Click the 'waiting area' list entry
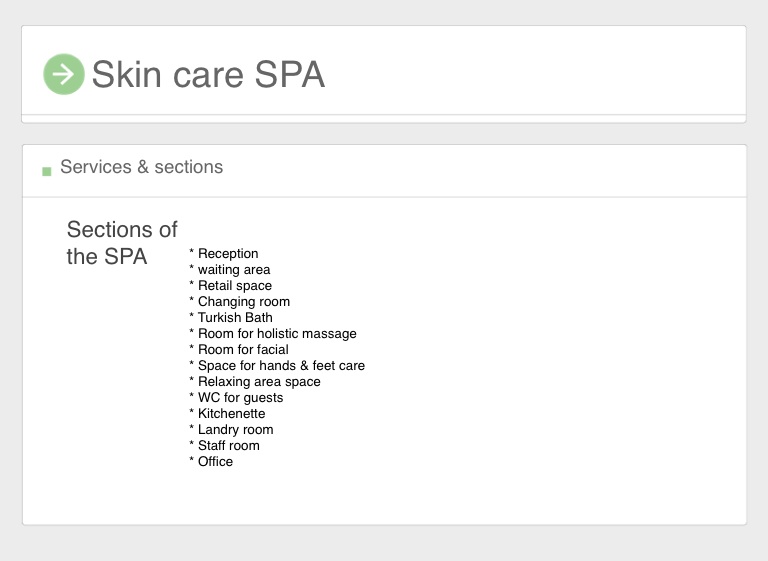 [x=233, y=270]
